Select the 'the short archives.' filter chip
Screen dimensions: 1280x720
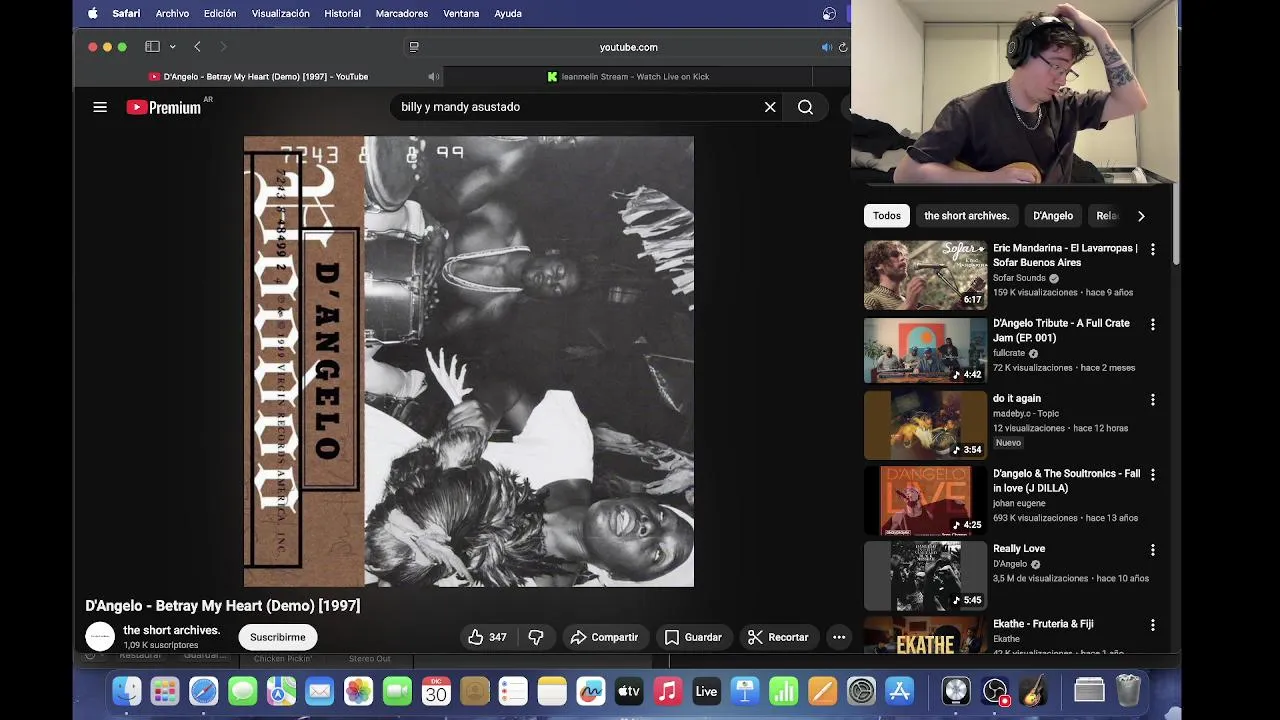(x=966, y=216)
